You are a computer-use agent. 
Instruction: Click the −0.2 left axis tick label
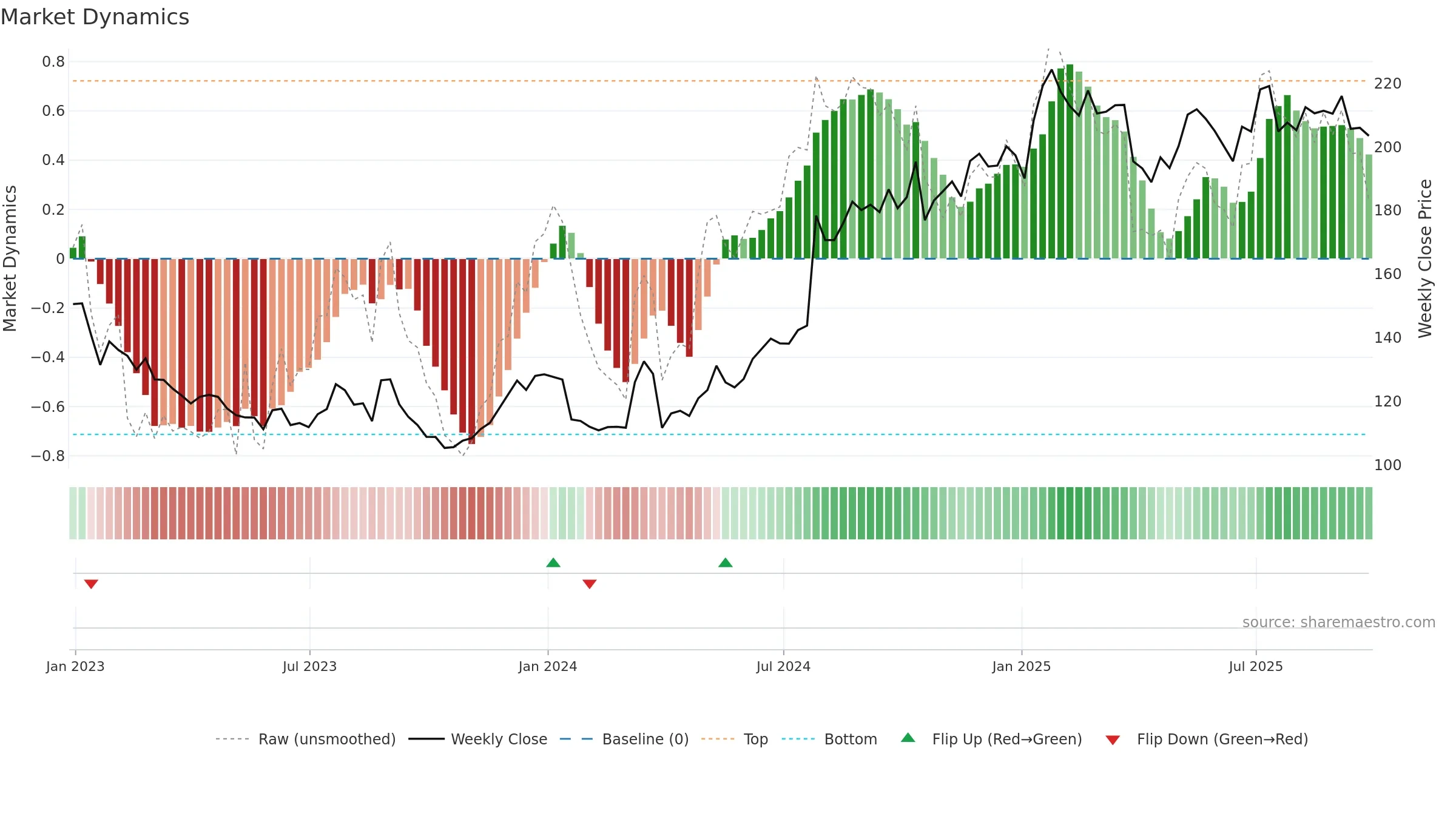(x=48, y=308)
